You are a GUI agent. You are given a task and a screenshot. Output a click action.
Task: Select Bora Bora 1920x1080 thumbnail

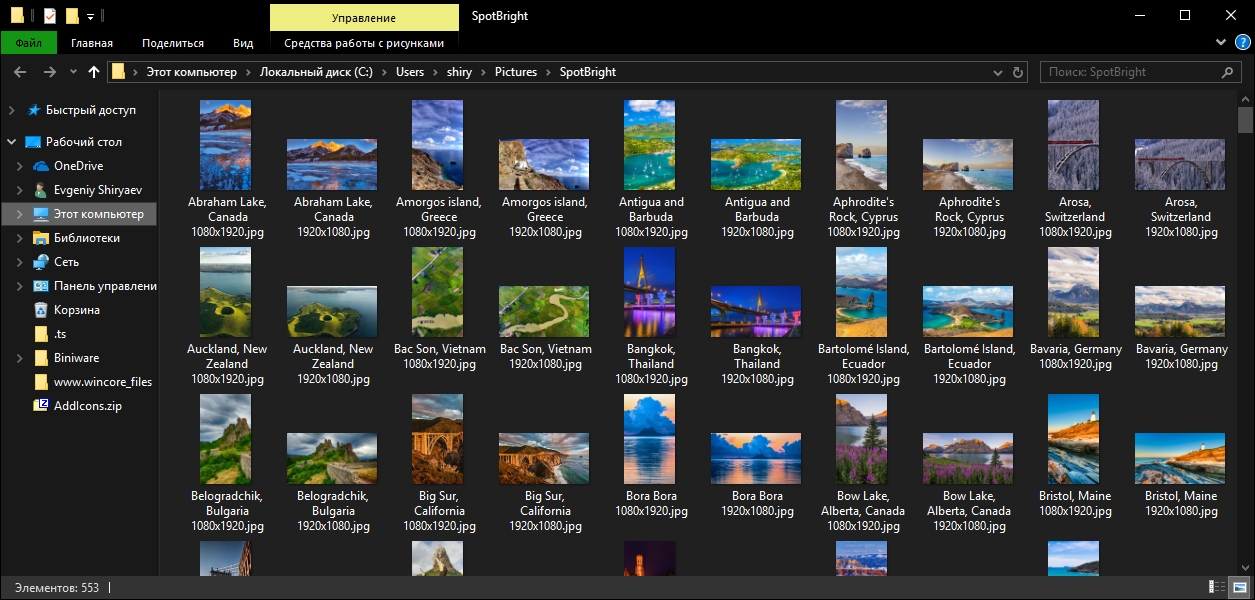pyautogui.click(x=756, y=458)
